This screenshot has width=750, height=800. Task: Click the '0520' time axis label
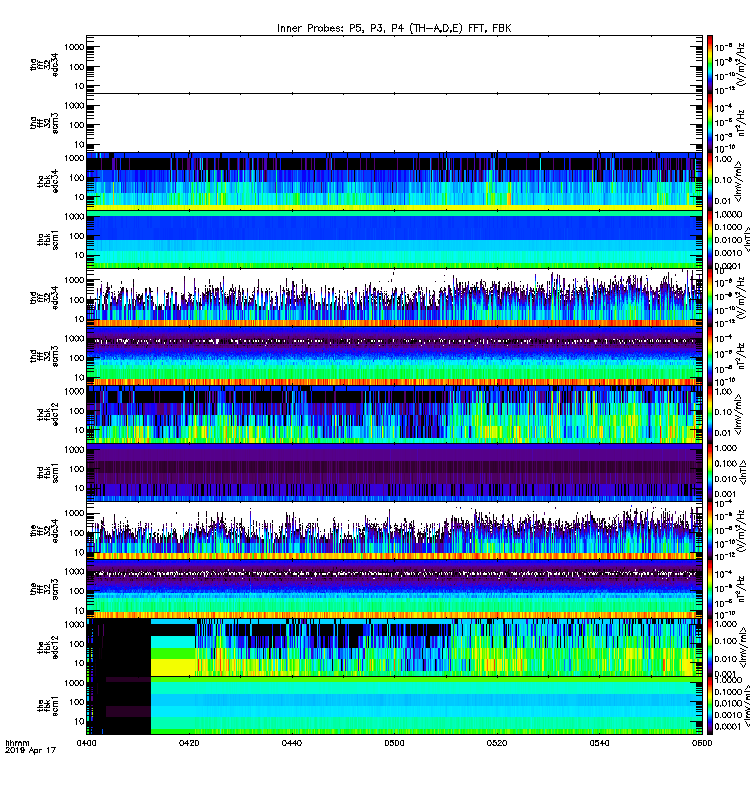click(497, 743)
